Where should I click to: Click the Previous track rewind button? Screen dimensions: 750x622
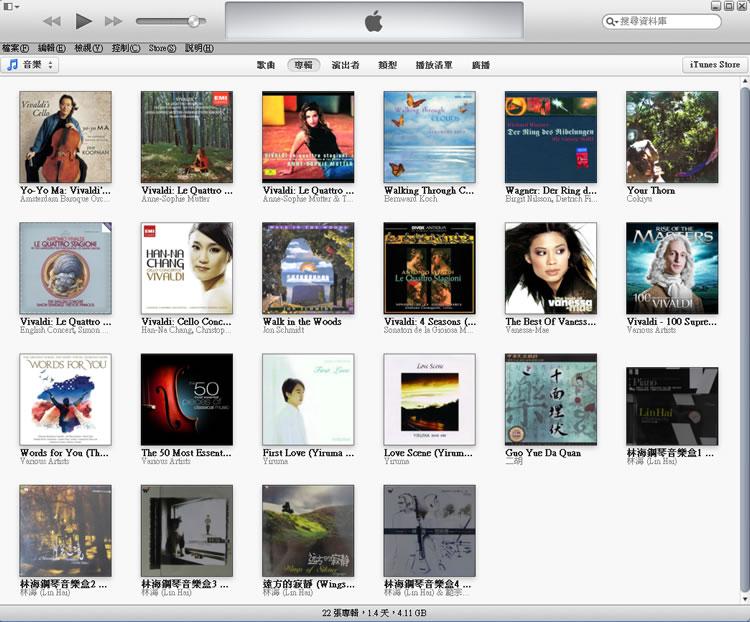click(52, 21)
